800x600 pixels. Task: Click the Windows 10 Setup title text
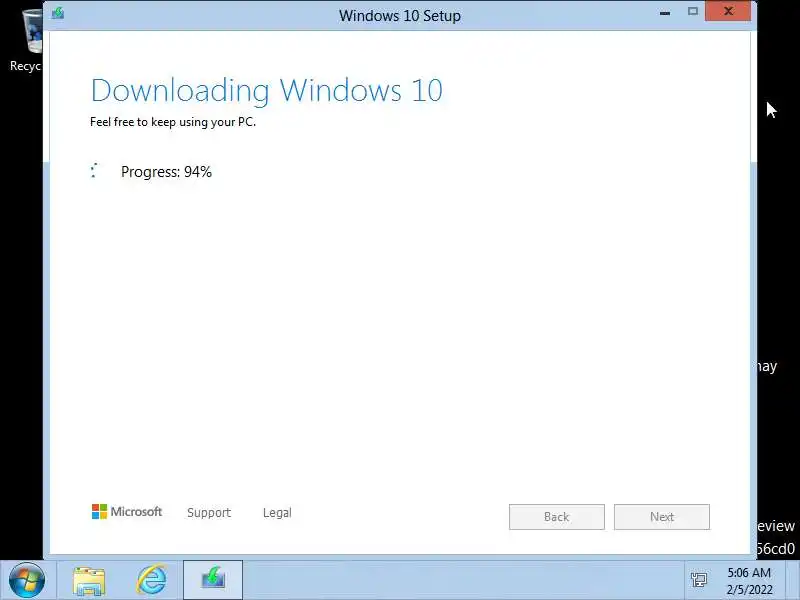coord(400,16)
